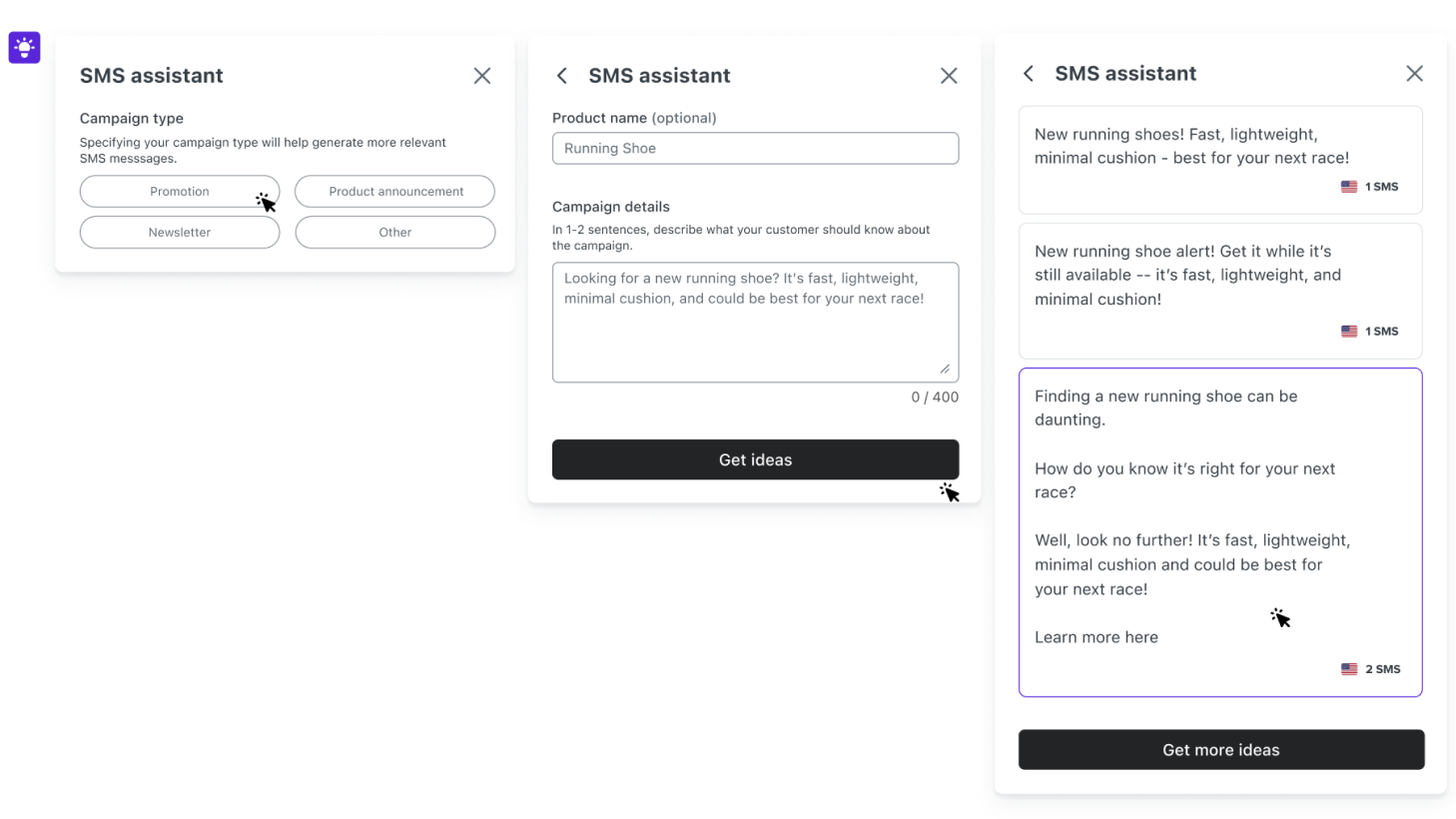The width and height of the screenshot is (1456, 819).
Task: Click inside the Campaign details textarea
Action: (755, 322)
